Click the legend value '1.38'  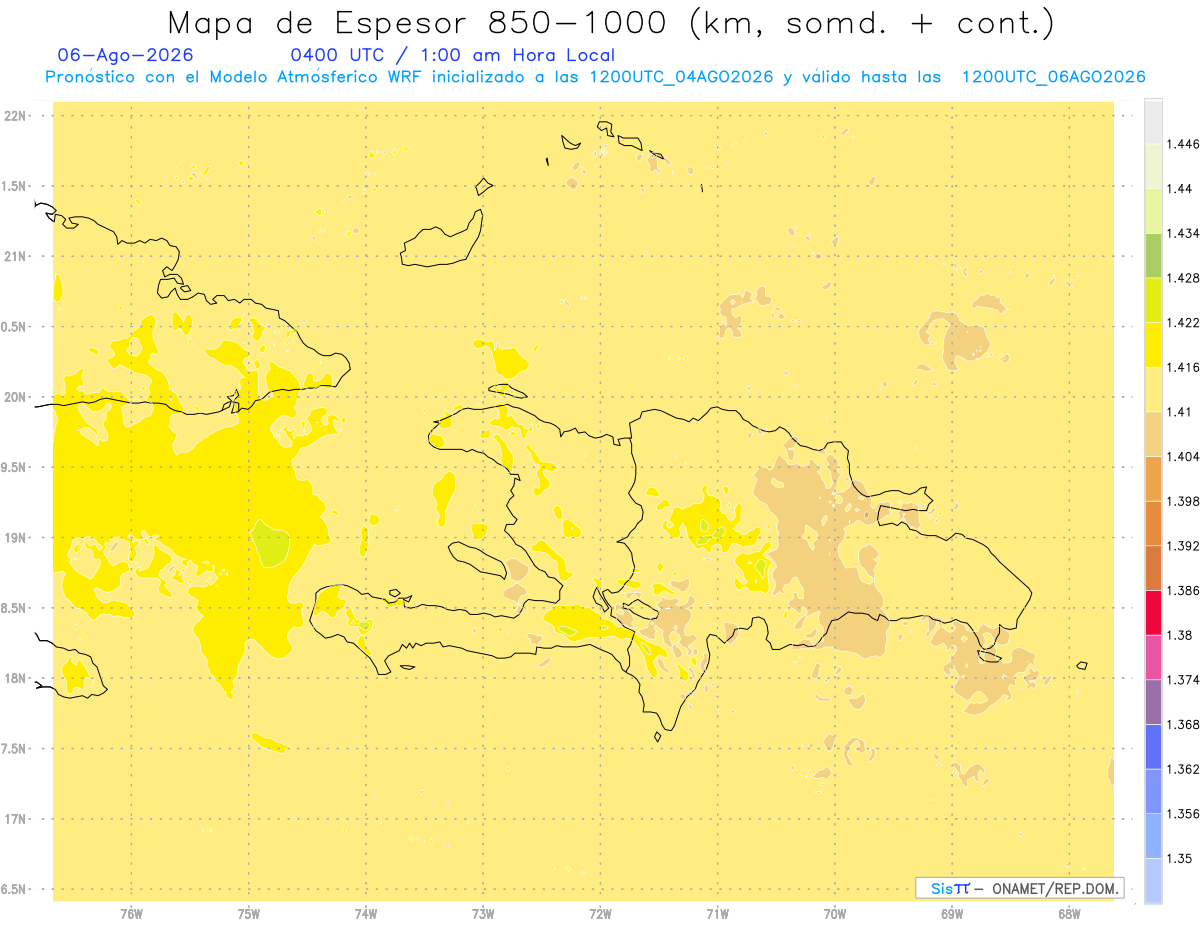pyautogui.click(x=1180, y=635)
